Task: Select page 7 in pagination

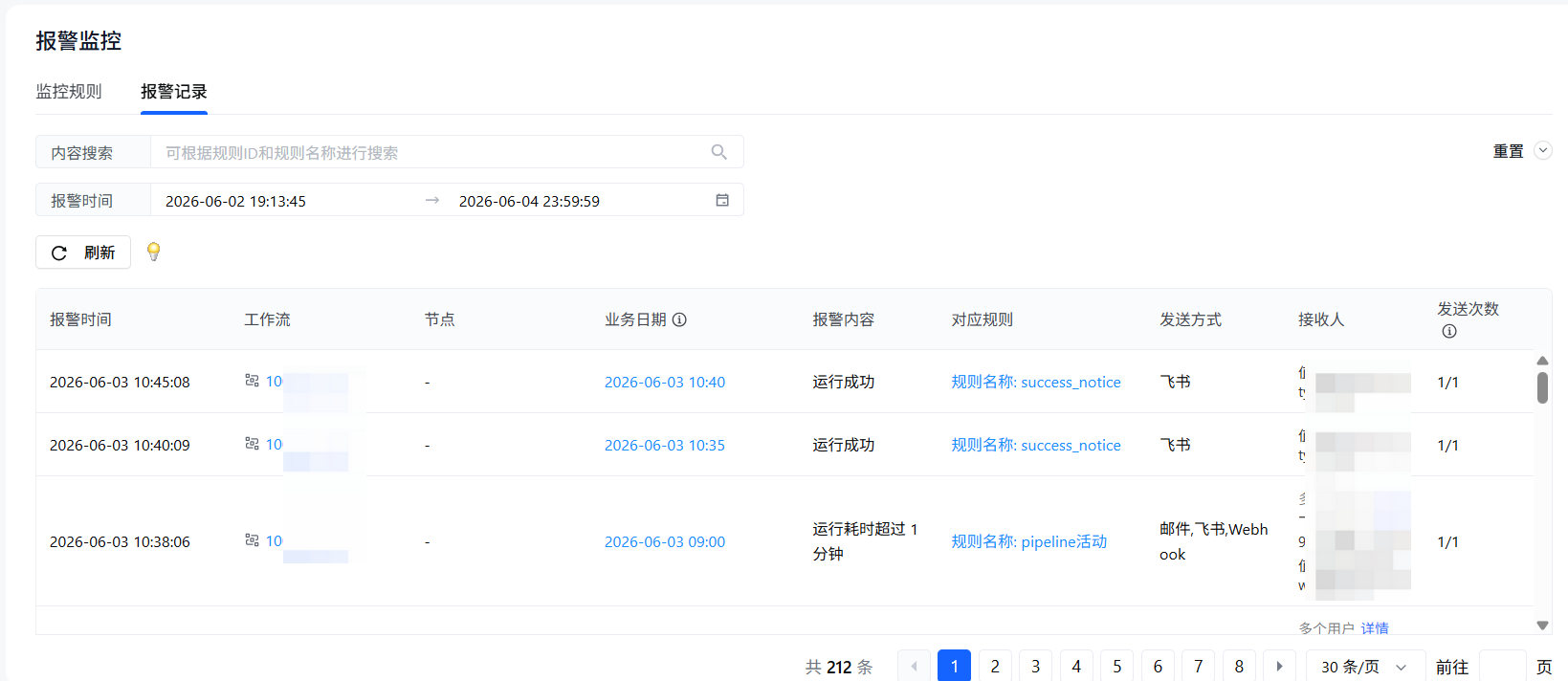Action: [1198, 667]
